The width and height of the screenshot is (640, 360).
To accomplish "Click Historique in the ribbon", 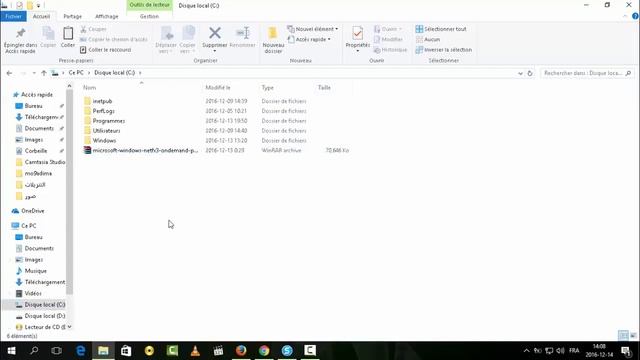I will pos(390,50).
